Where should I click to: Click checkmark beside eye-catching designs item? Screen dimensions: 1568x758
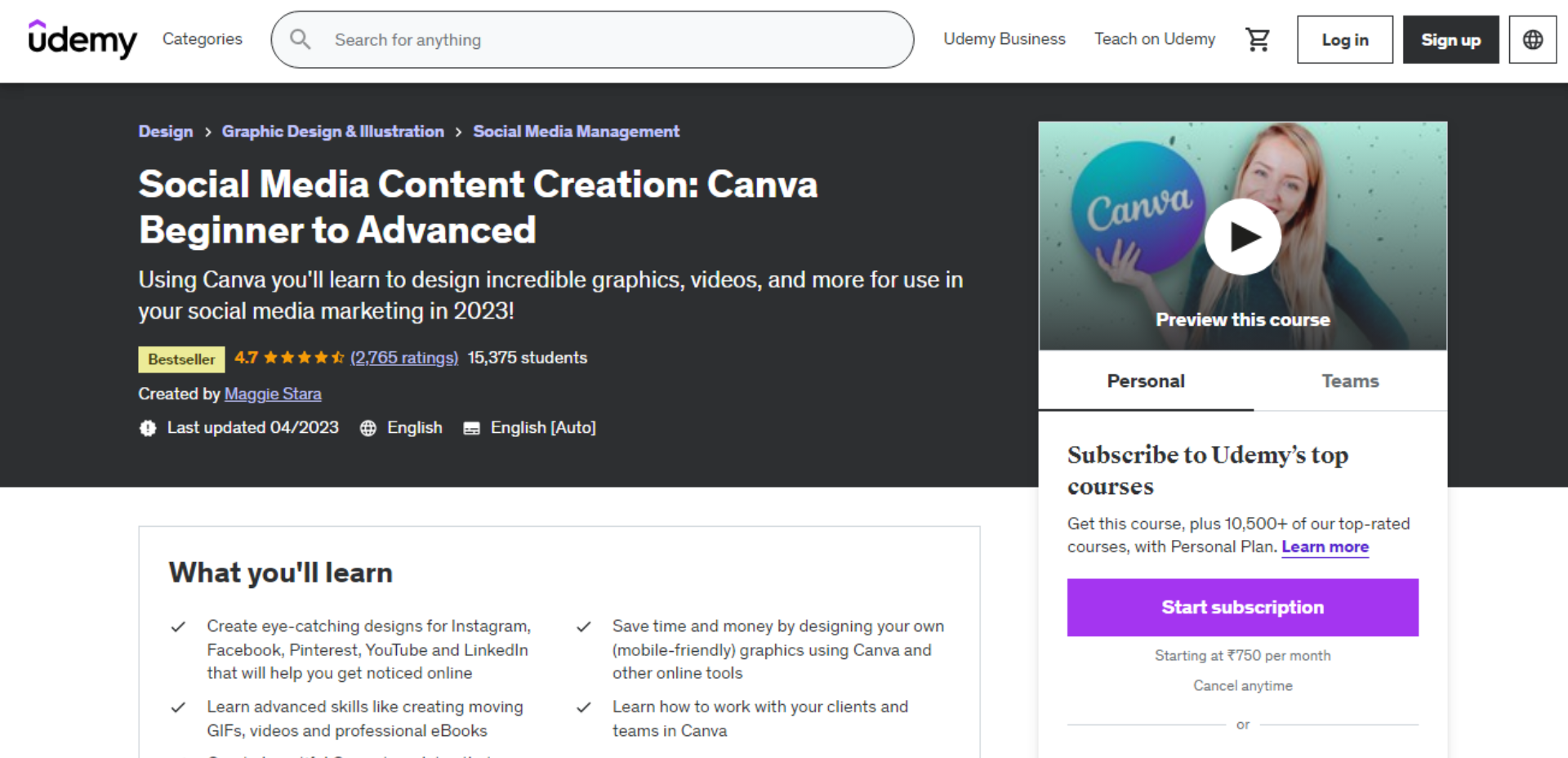tap(178, 627)
